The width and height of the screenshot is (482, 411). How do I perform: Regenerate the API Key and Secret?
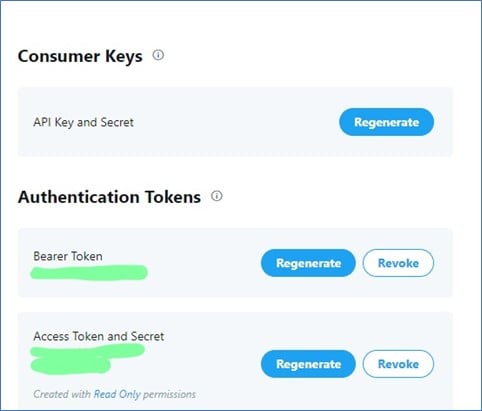pyautogui.click(x=386, y=122)
